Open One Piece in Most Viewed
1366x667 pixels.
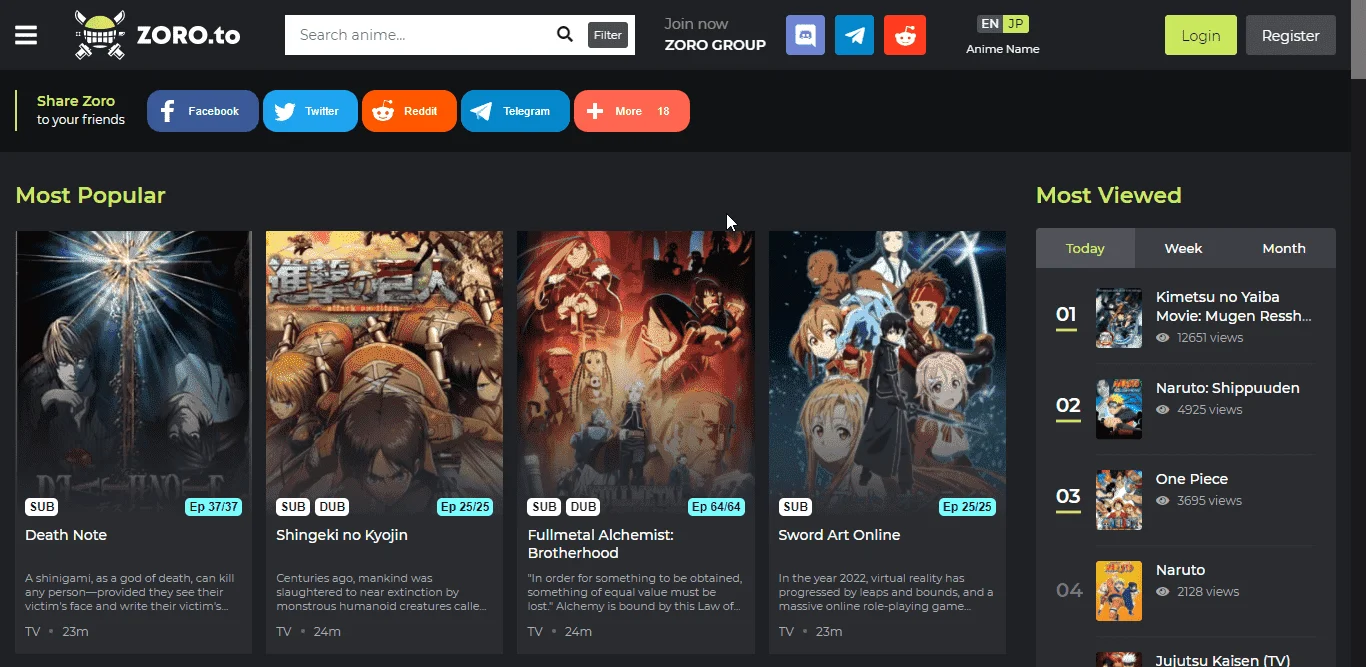click(1192, 479)
